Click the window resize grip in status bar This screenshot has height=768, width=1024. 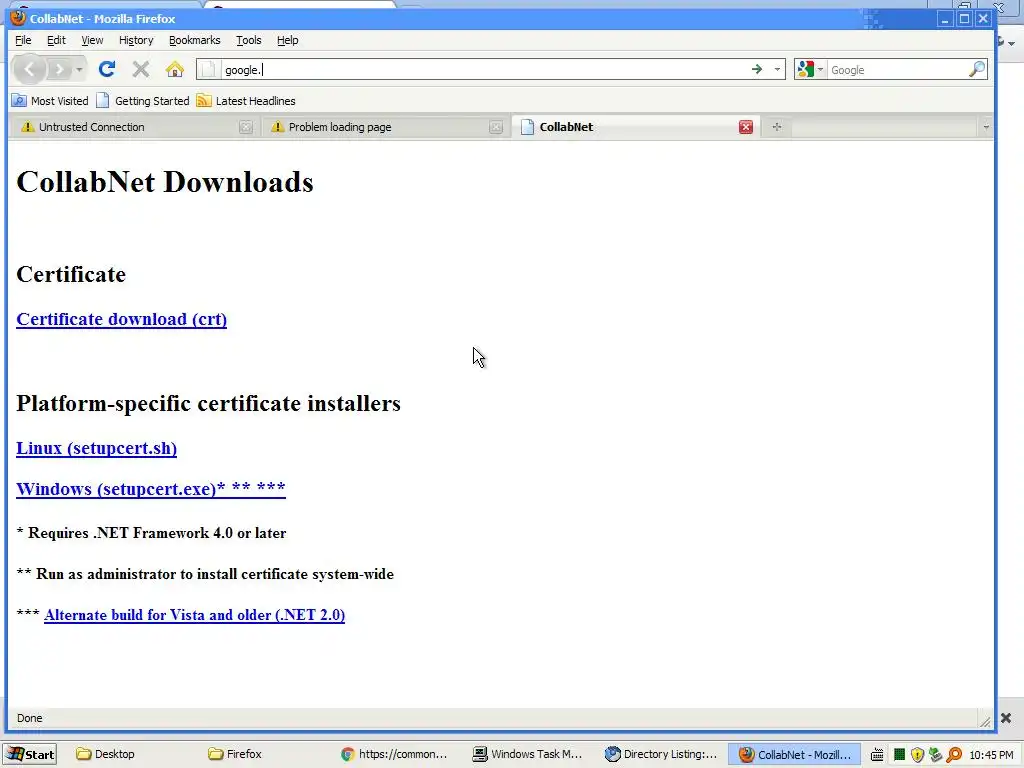tap(985, 720)
